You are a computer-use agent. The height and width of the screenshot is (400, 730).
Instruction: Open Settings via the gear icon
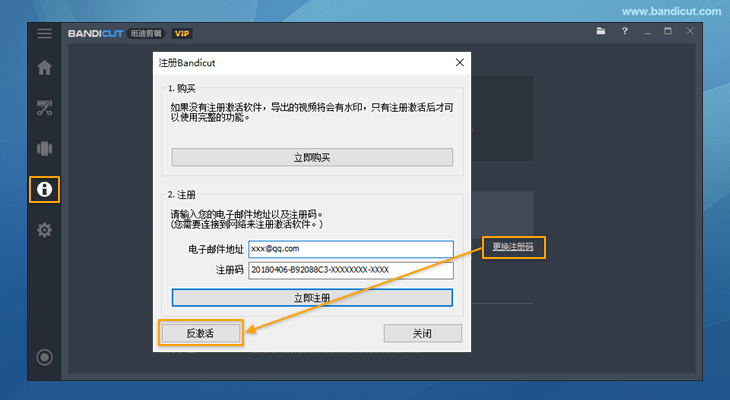(44, 230)
